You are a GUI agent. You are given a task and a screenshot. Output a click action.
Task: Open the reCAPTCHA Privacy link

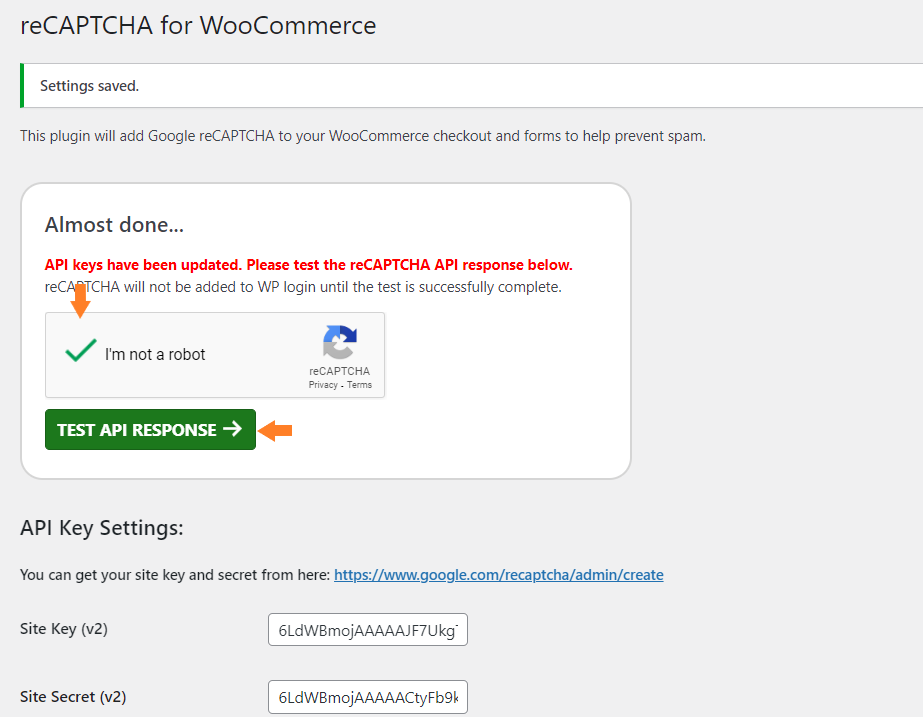tap(323, 385)
